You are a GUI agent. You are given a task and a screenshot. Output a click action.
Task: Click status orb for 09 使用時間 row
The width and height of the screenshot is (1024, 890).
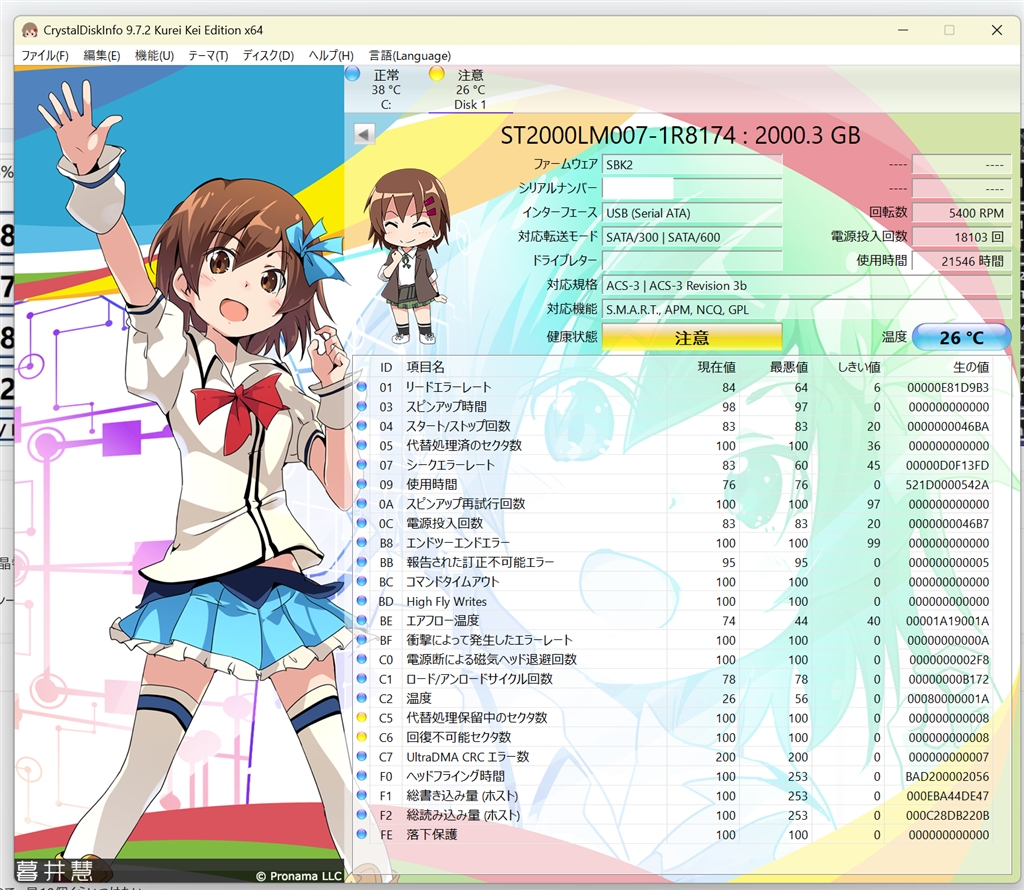click(362, 484)
